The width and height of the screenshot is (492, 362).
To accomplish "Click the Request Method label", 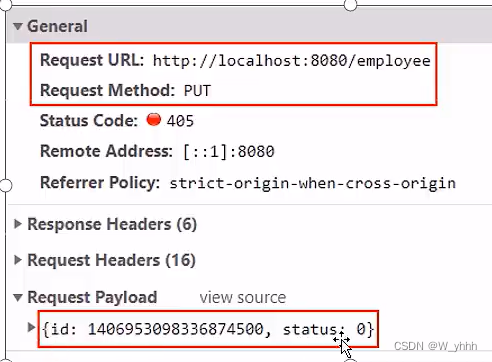I will point(107,91).
